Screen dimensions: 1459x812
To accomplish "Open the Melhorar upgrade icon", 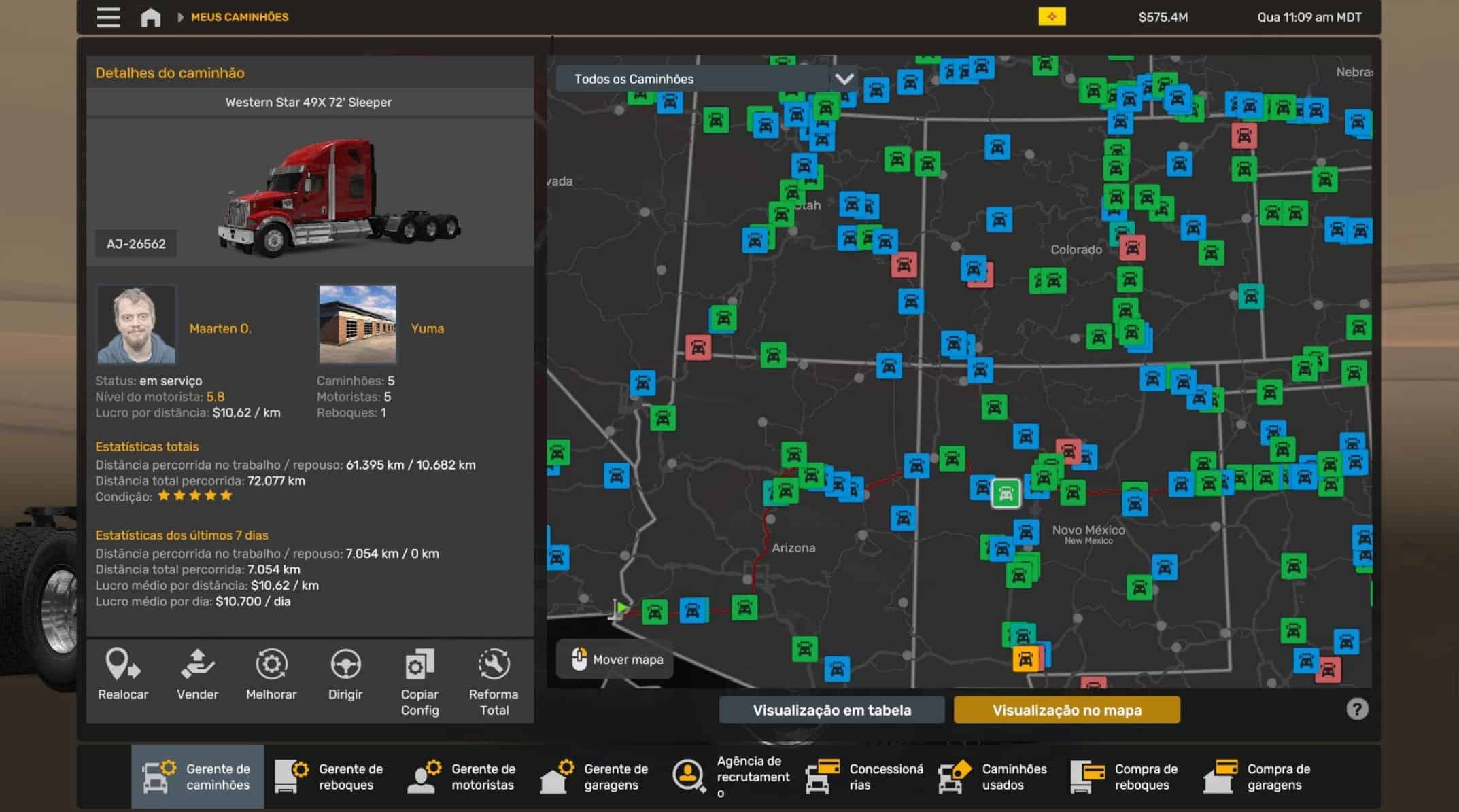I will pos(271,665).
